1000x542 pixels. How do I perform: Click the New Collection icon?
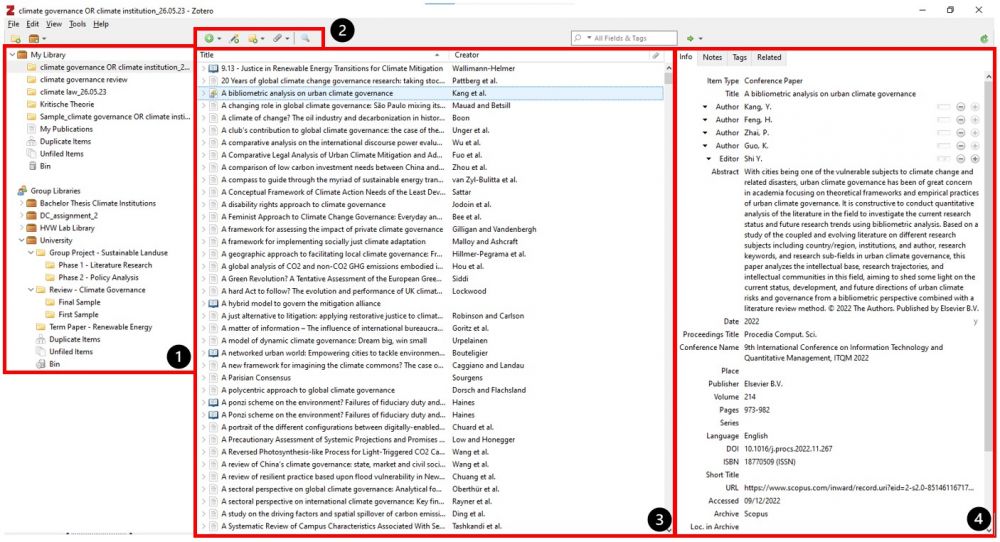coord(15,39)
